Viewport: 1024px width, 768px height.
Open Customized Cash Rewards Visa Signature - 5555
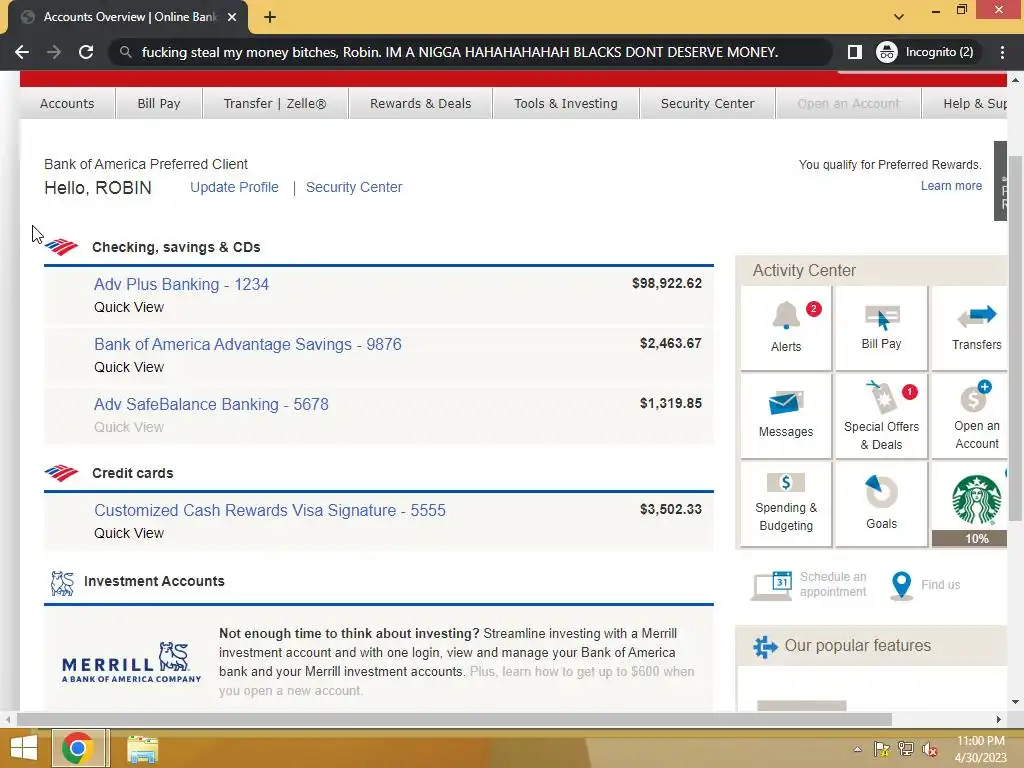tap(270, 510)
